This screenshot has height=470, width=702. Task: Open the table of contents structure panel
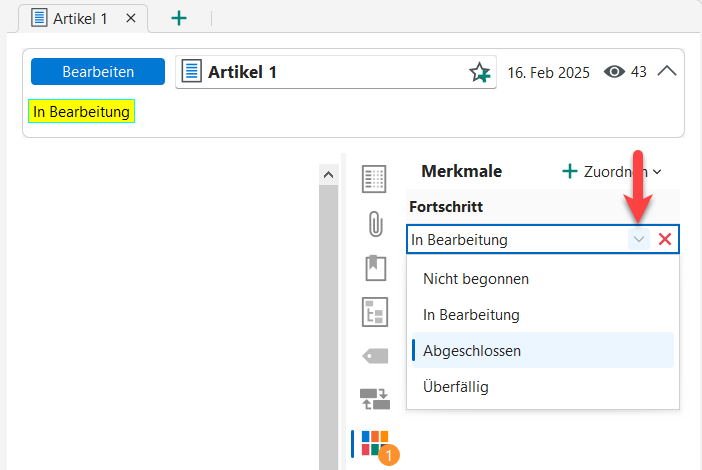tap(375, 312)
